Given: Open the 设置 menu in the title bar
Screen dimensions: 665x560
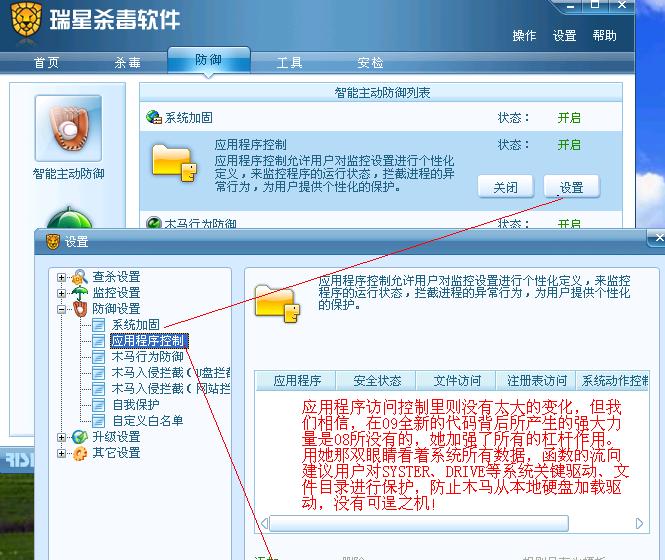Looking at the screenshot, I should [x=564, y=35].
